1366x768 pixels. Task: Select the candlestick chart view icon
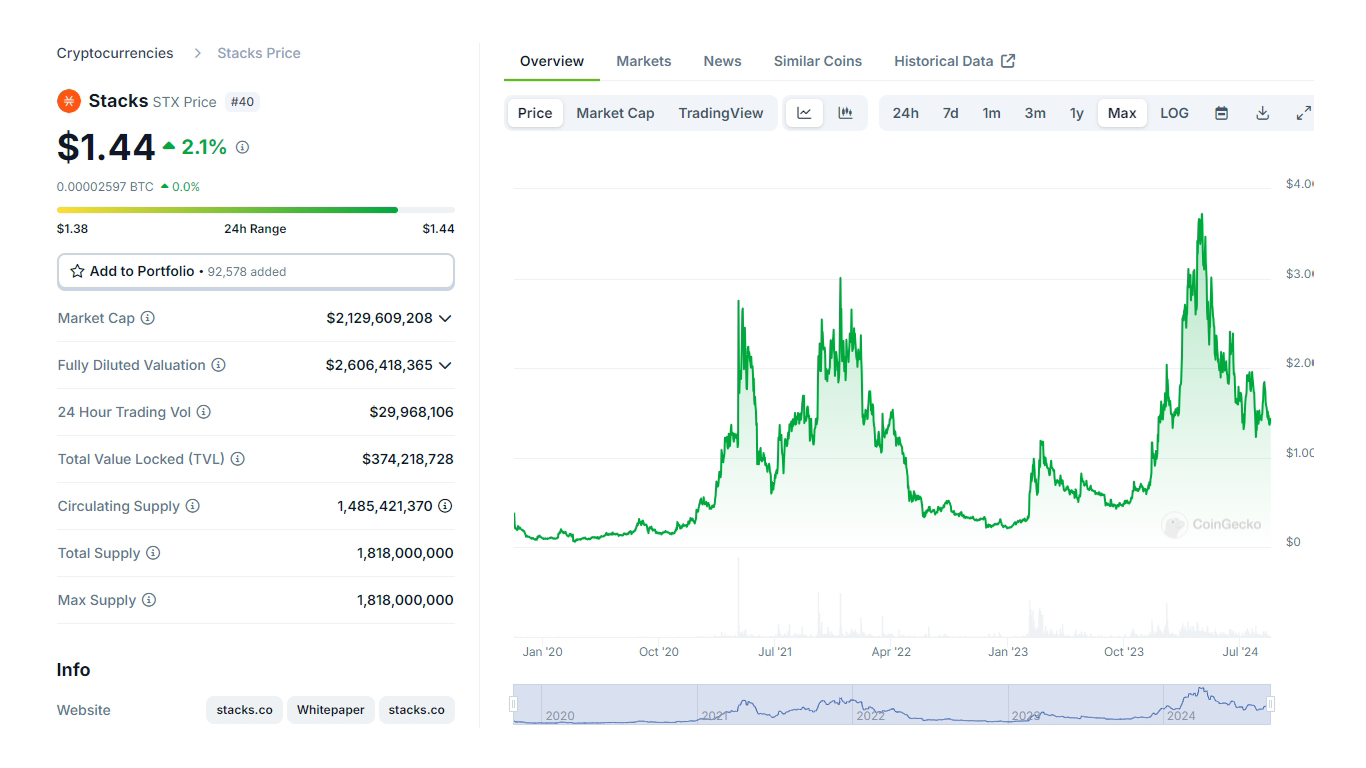click(x=845, y=113)
